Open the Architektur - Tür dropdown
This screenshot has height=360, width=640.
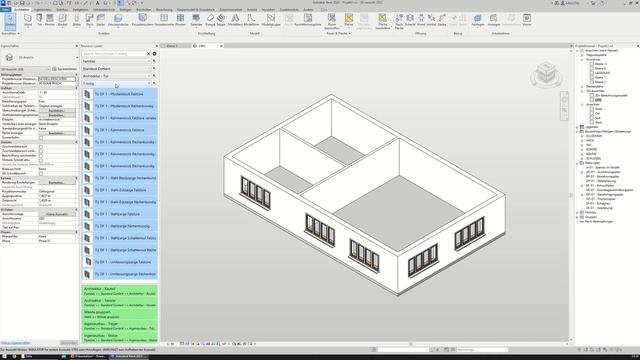click(116, 76)
